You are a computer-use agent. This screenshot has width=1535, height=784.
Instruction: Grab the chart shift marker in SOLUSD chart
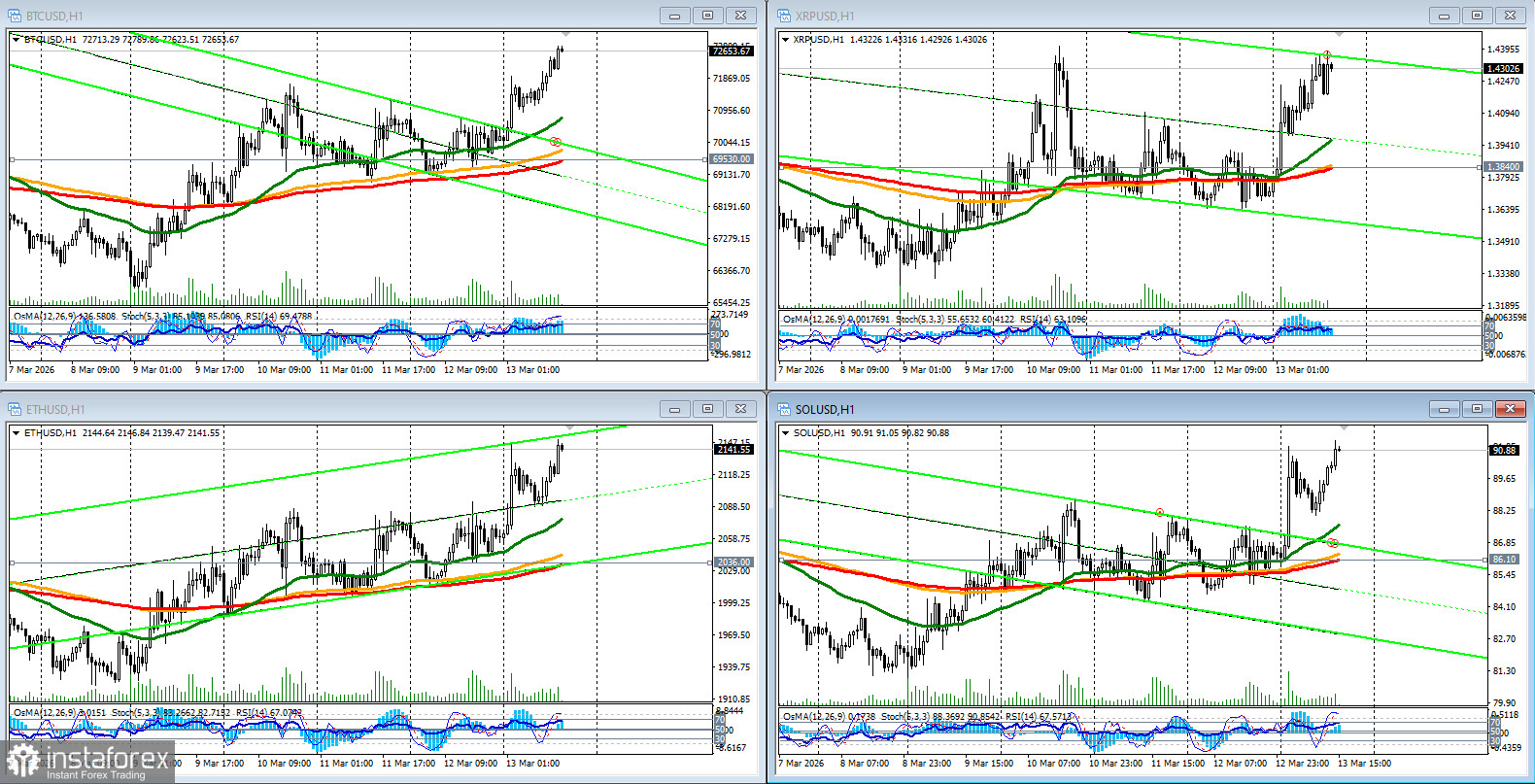pos(1344,428)
